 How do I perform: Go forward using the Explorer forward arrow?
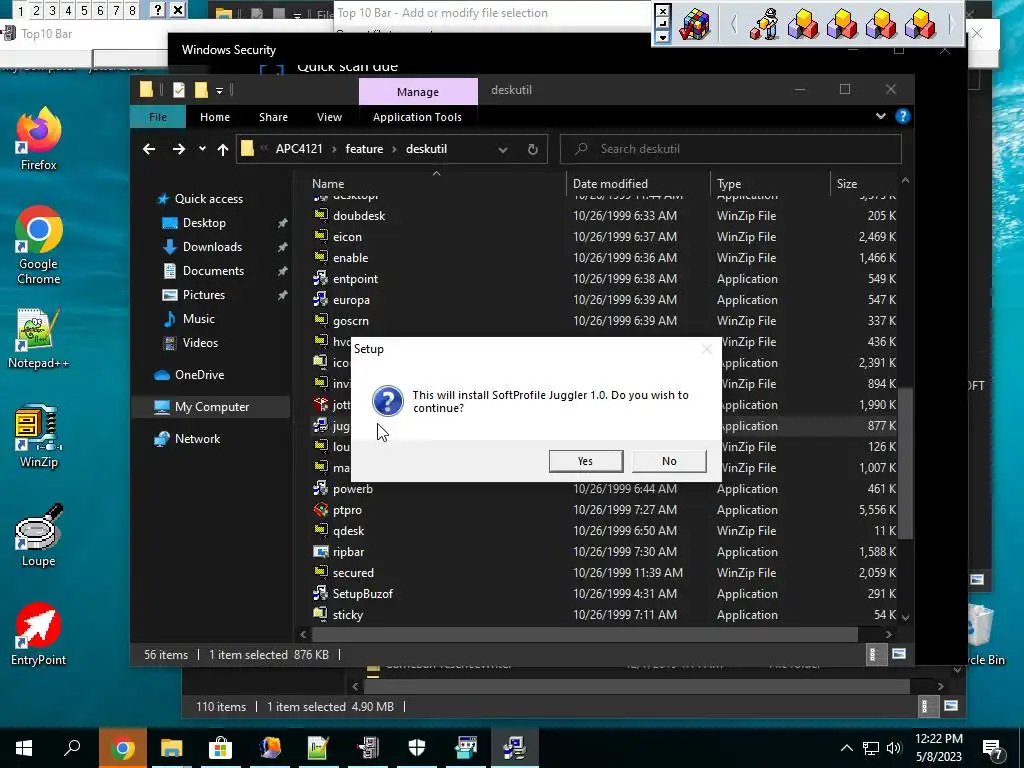click(178, 150)
